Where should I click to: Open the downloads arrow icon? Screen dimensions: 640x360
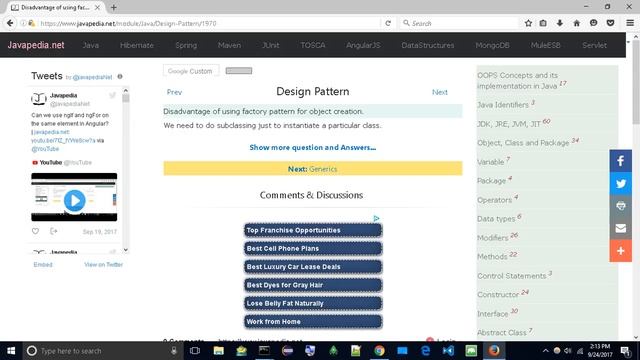click(560, 23)
